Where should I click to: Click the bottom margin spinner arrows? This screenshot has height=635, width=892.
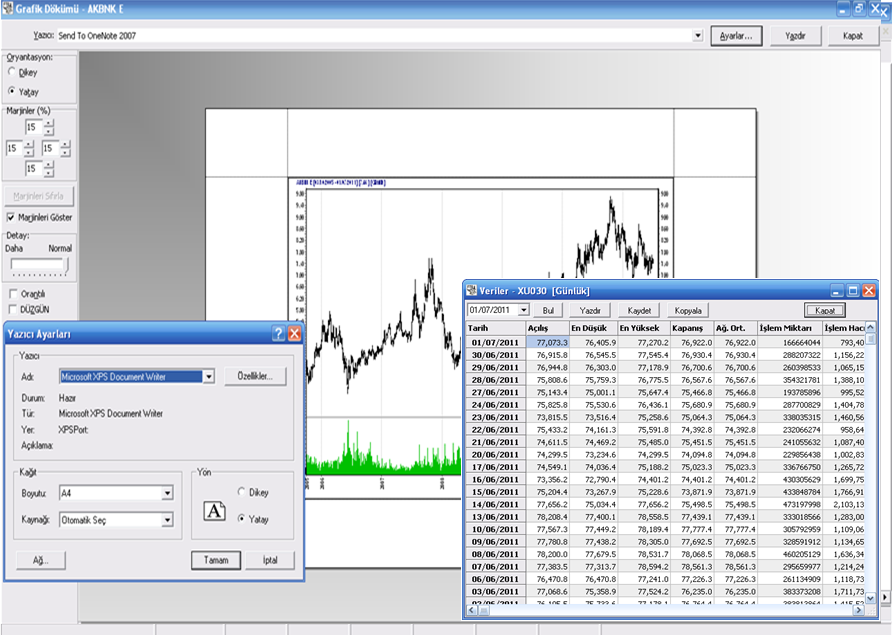[49, 169]
